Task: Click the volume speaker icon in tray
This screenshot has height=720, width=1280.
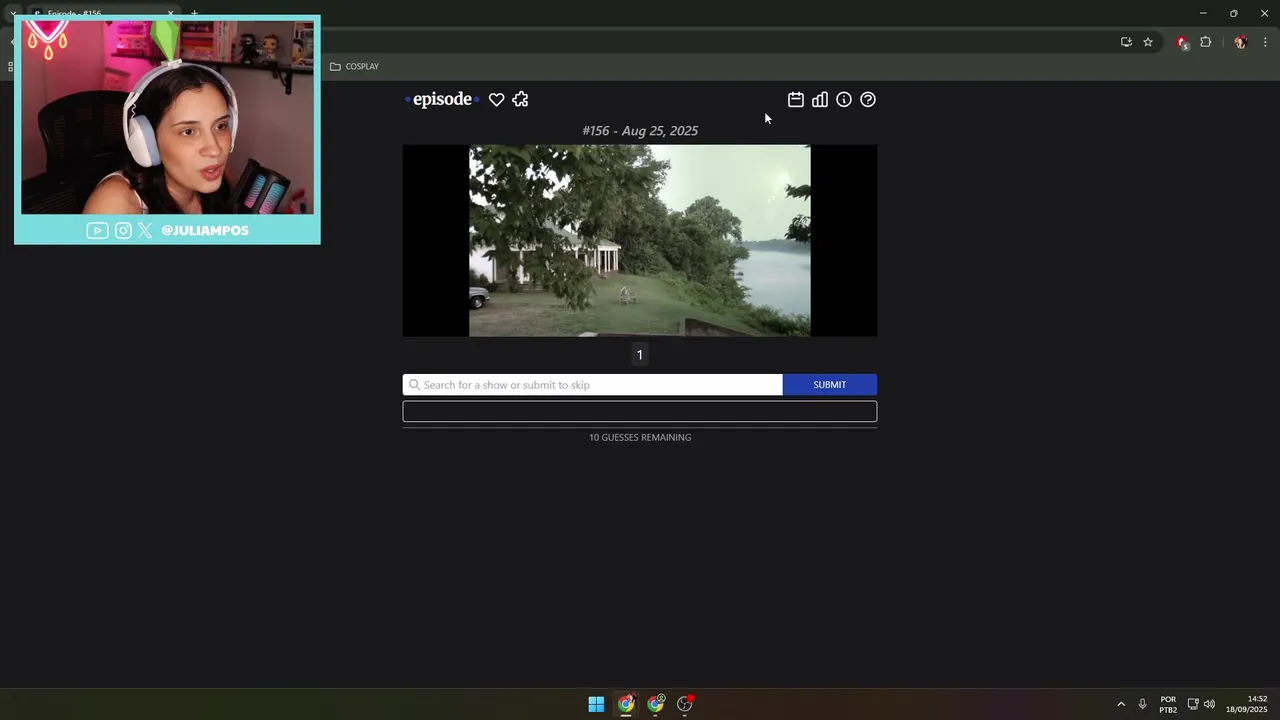Action: point(1209,704)
